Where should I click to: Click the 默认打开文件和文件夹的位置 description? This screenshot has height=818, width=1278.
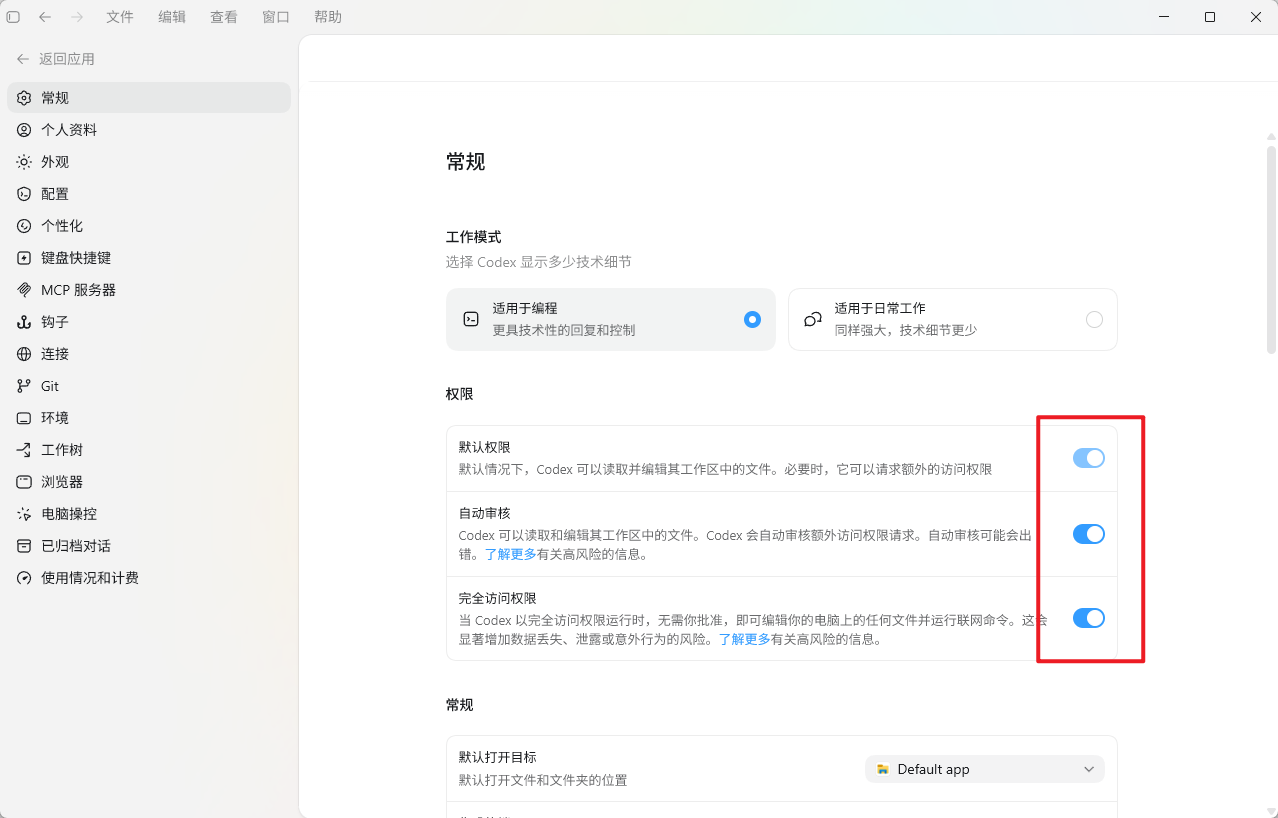tap(543, 780)
